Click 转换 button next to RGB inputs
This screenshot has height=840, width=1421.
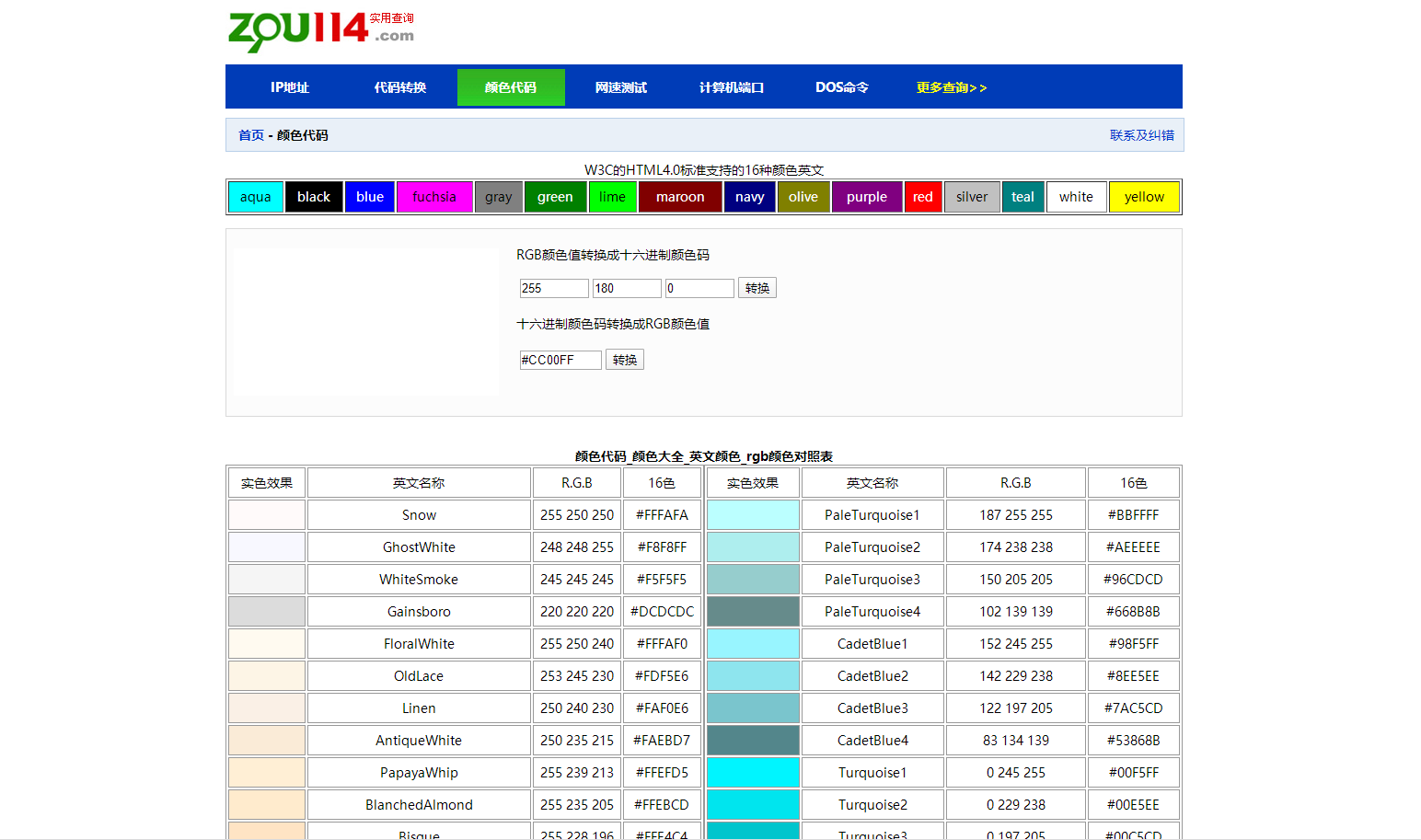(x=757, y=288)
